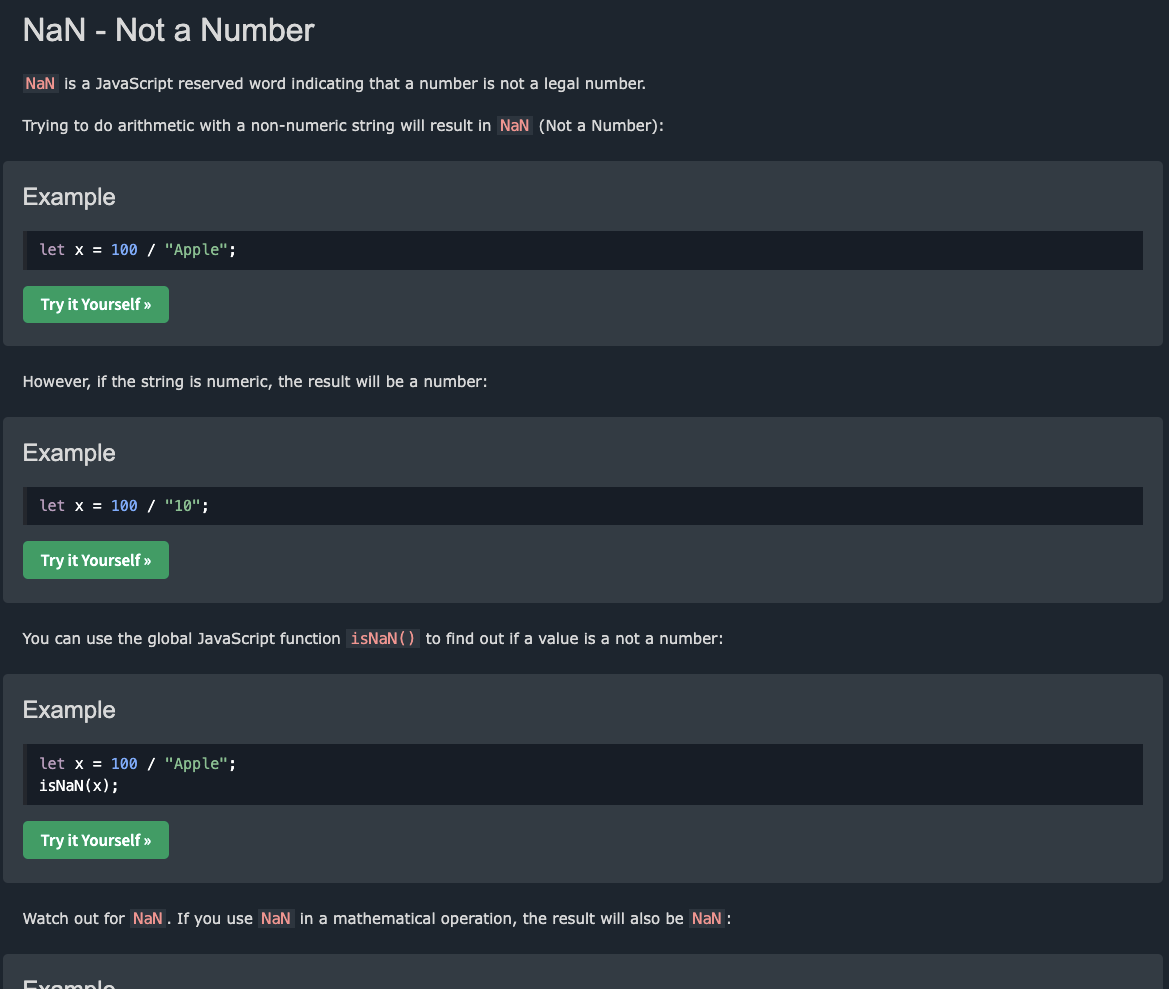Click the "However, if the string is numeric" sentence

tap(254, 382)
